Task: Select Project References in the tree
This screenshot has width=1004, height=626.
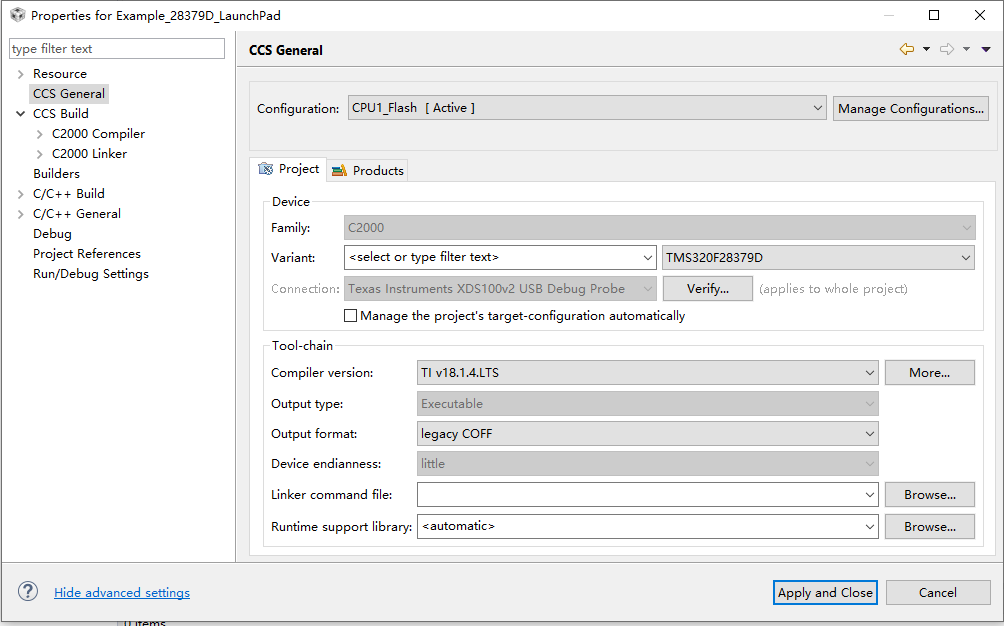Action: click(x=86, y=253)
